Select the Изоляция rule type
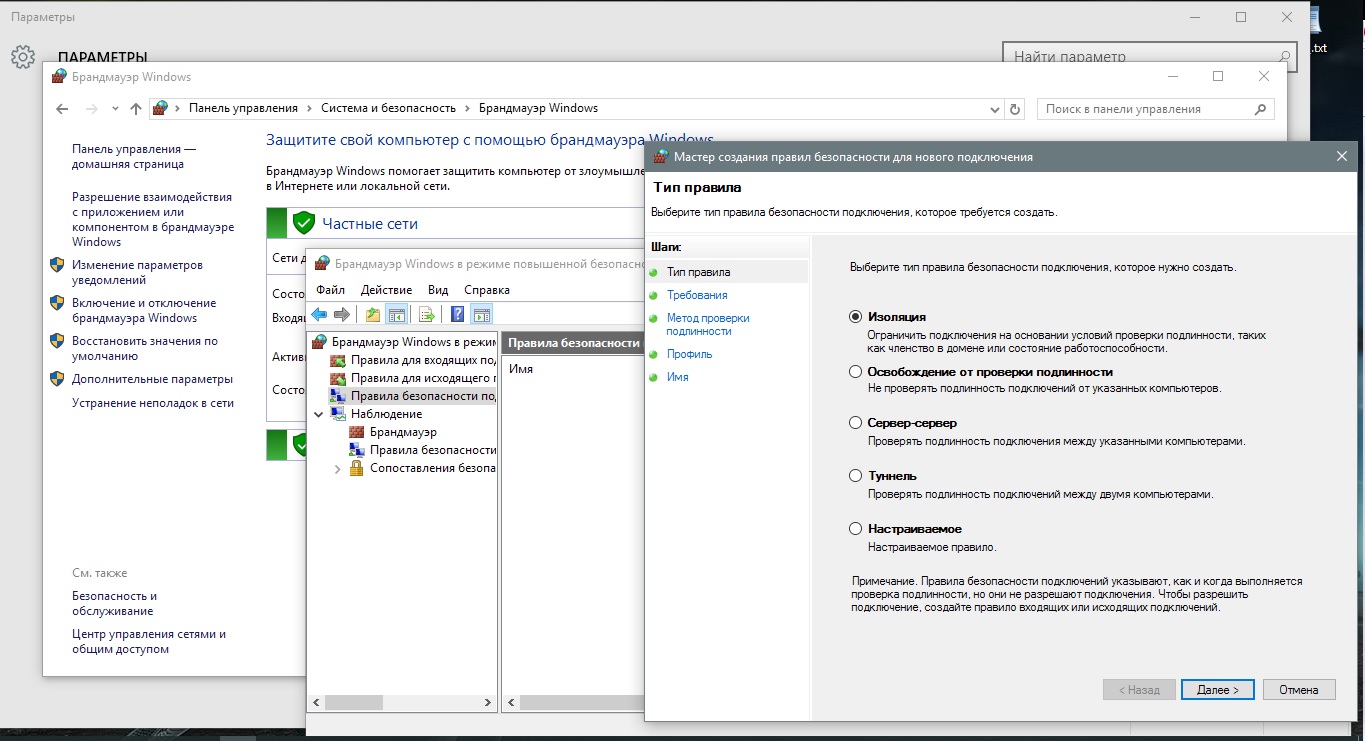1365x741 pixels. tap(855, 317)
